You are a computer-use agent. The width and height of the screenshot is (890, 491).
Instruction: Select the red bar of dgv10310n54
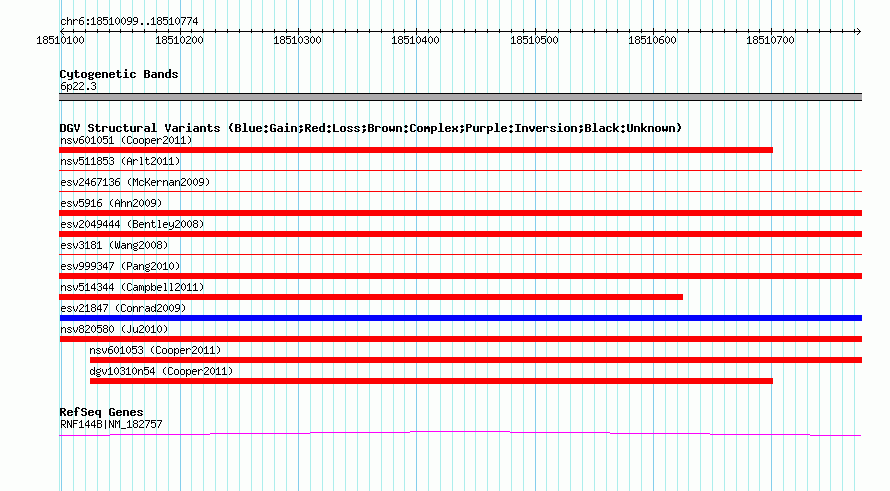click(x=431, y=381)
